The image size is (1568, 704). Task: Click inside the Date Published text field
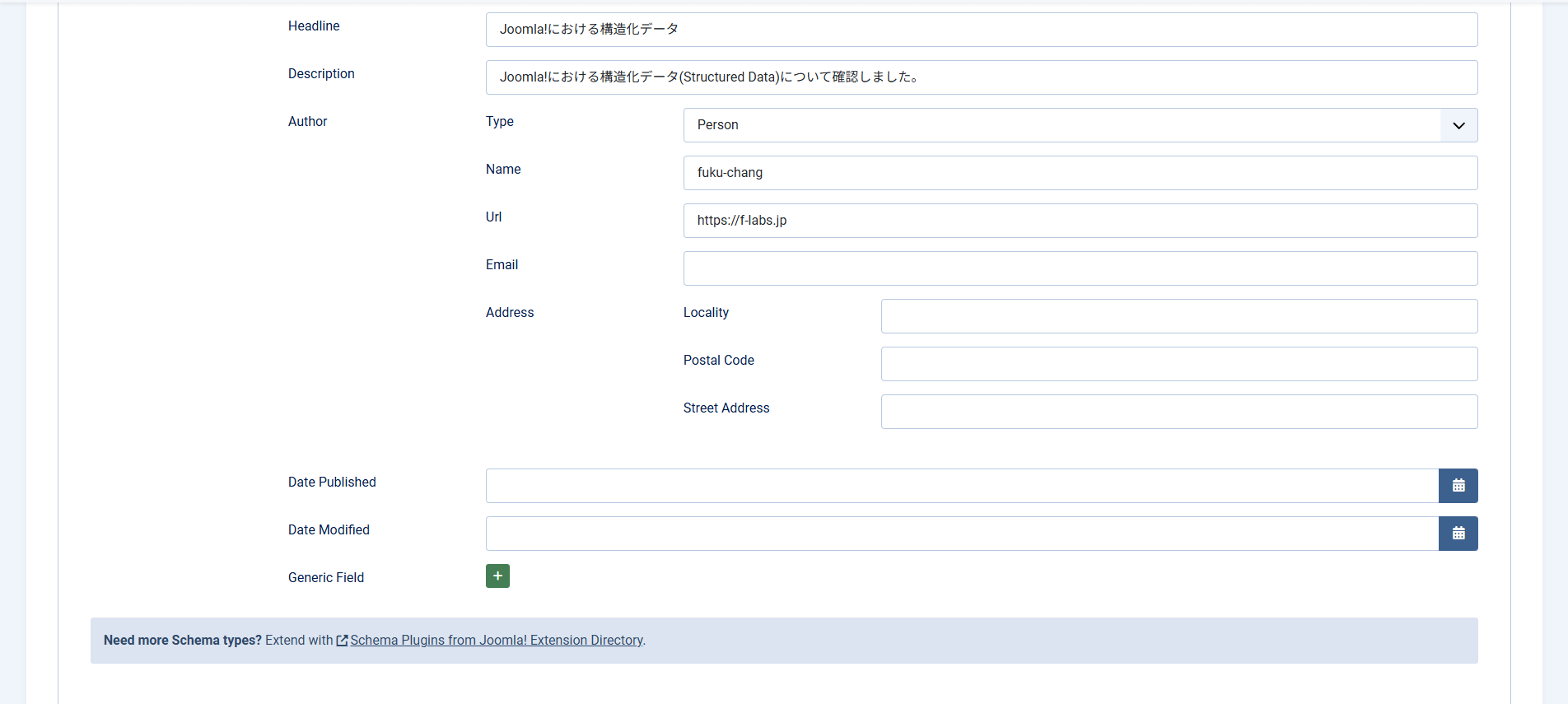(961, 486)
